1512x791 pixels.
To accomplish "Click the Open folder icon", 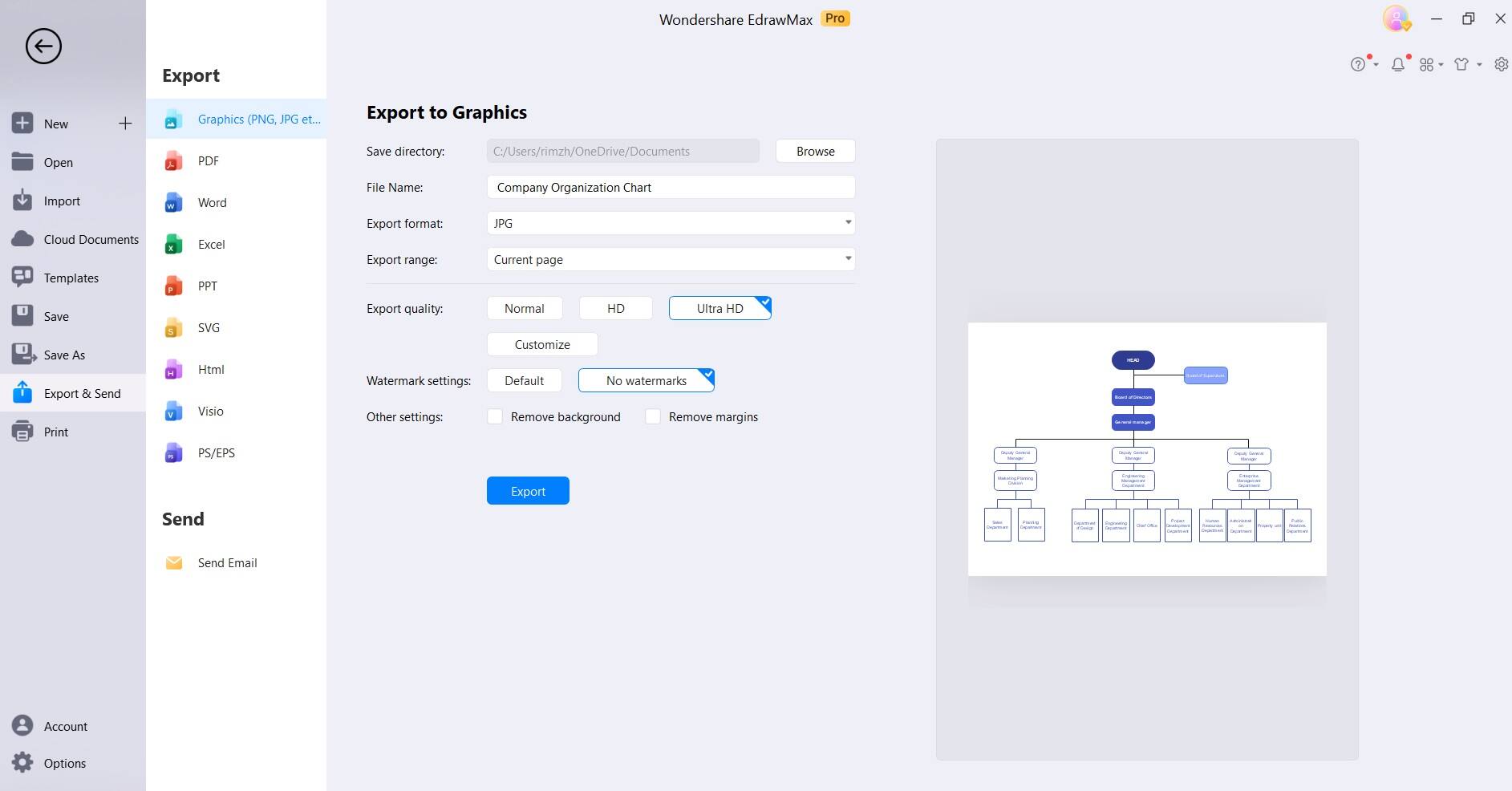I will click(22, 161).
